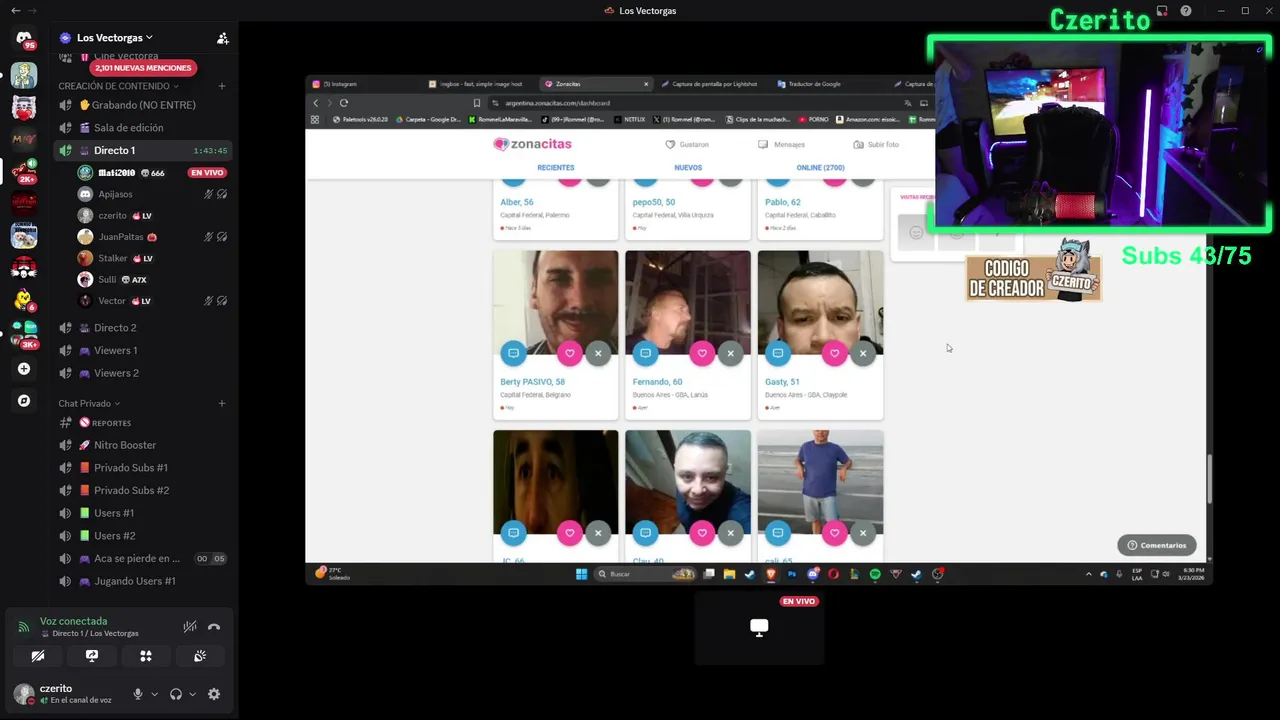This screenshot has height=720, width=1280.
Task: Switch to the NUEVOS tab on Zonacitas
Action: [688, 168]
